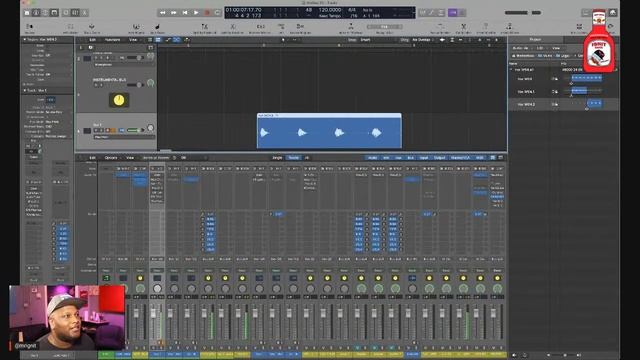The image size is (640, 360).
Task: Toggle Input channel strip filter
Action: tap(424, 158)
